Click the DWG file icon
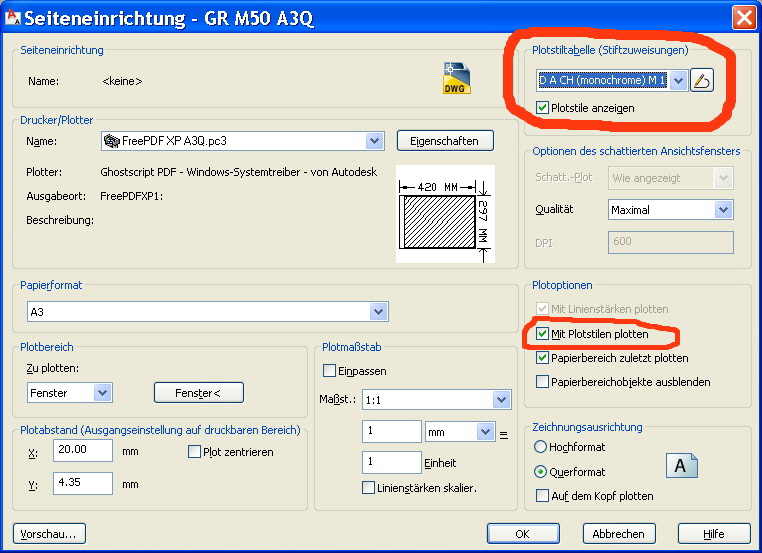The image size is (762, 553). click(x=456, y=78)
